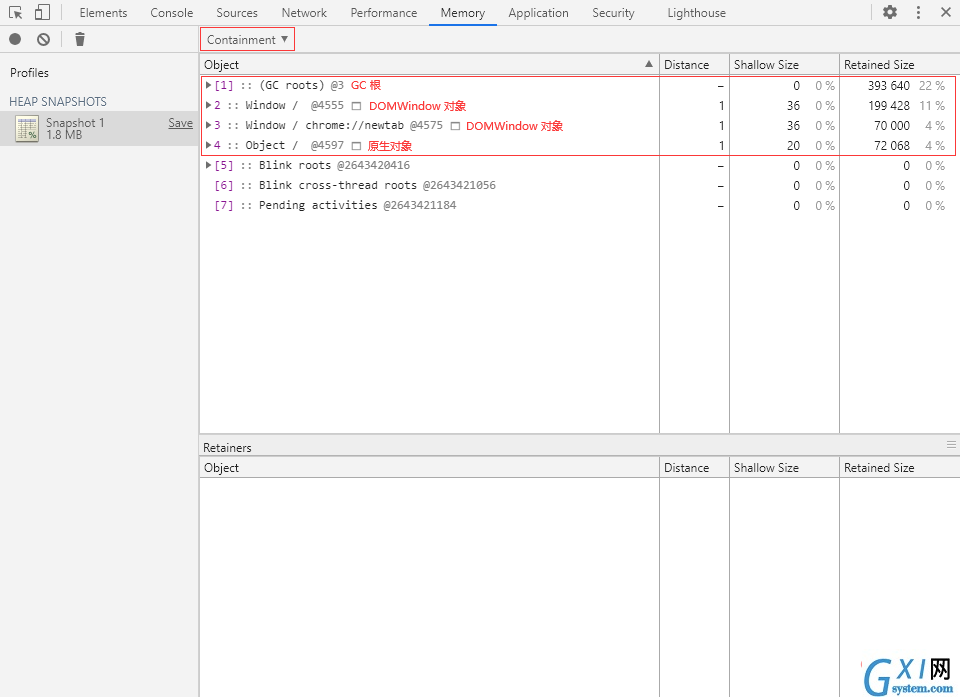The image size is (960, 697).
Task: Toggle the device toolbar icon
Action: point(42,12)
